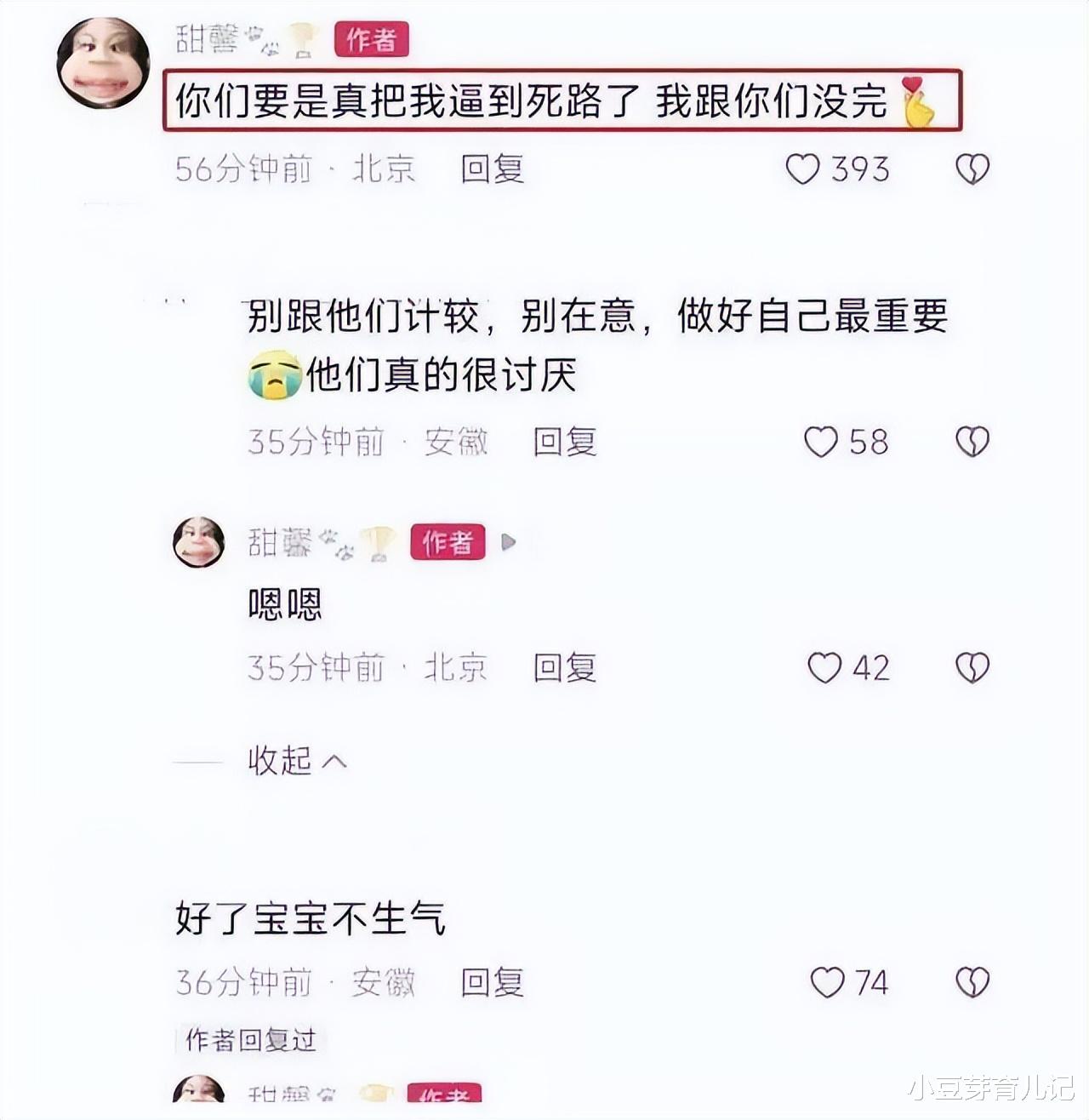Reply to the 35分钟前 Beijing author reply
This screenshot has height=1120, width=1089.
[x=565, y=668]
